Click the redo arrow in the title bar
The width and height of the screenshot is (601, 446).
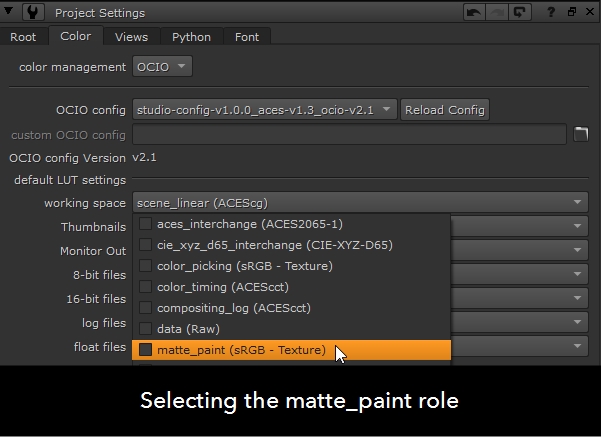497,13
